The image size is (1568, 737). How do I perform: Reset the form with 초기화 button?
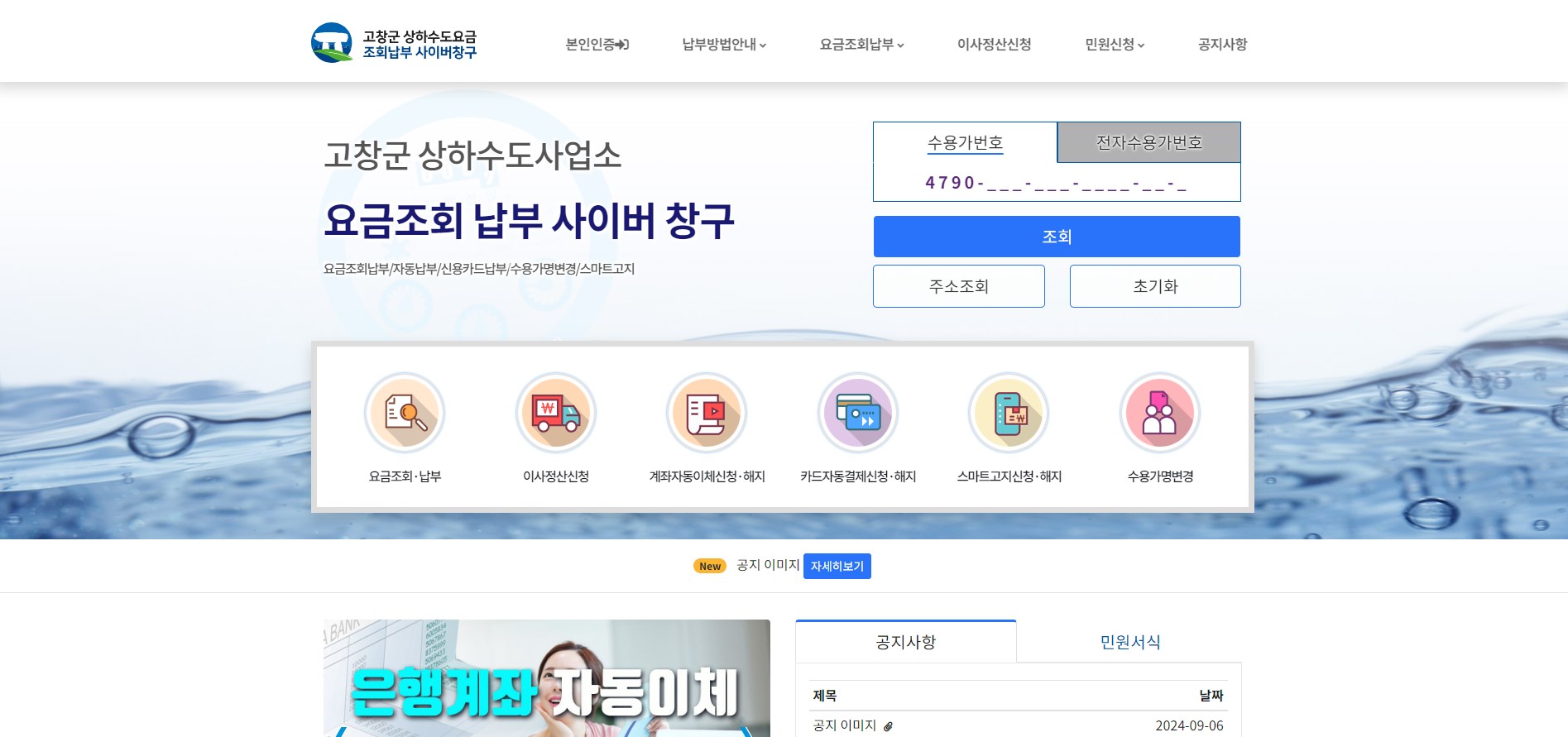pyautogui.click(x=1155, y=286)
